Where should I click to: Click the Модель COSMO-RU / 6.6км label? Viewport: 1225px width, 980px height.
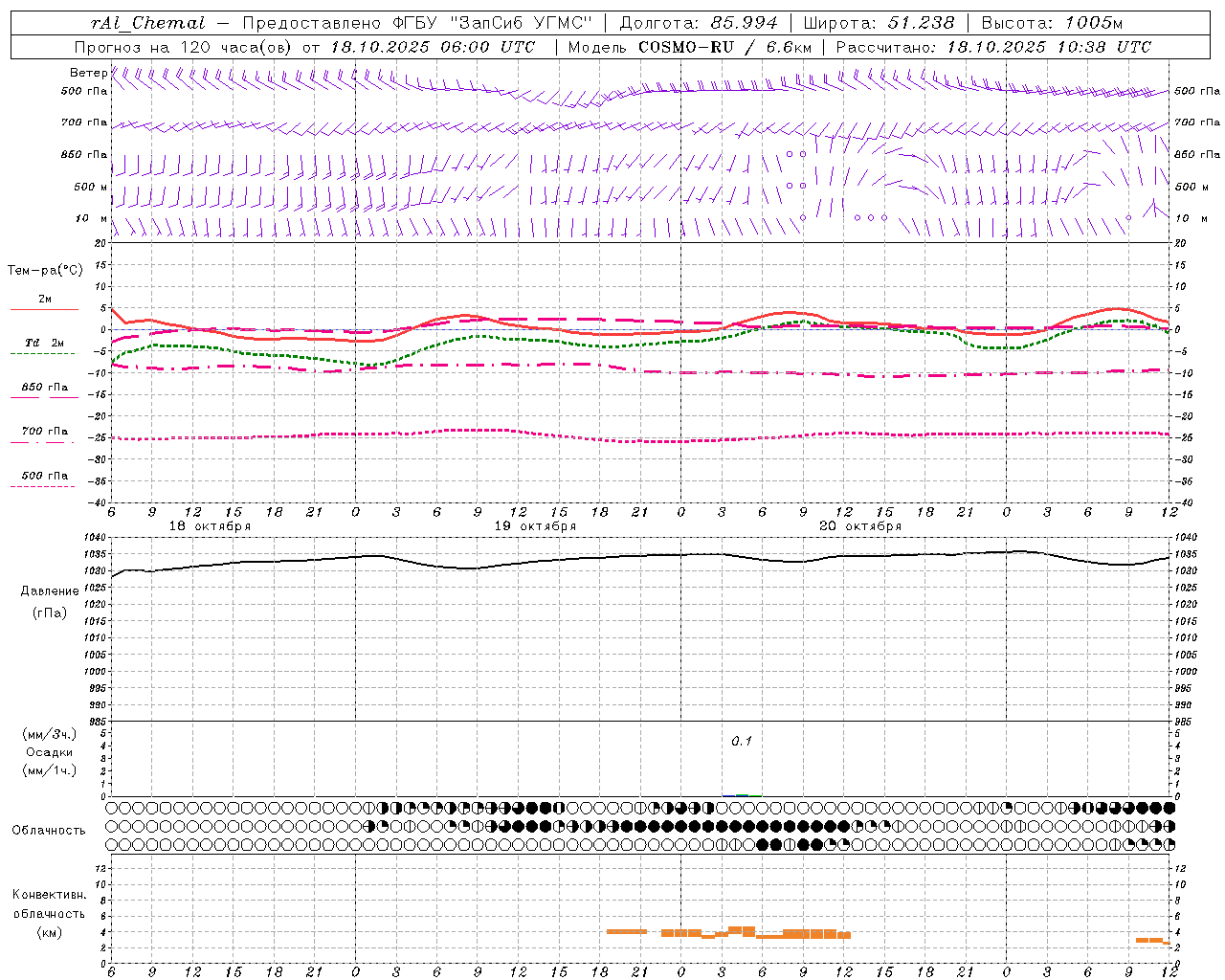point(689,47)
